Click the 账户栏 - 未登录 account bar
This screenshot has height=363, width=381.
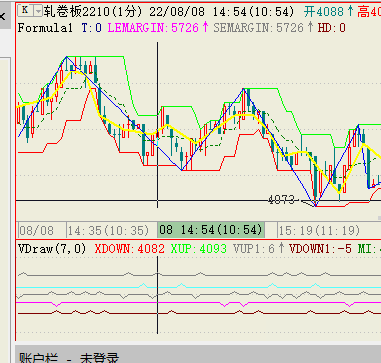coord(198,355)
